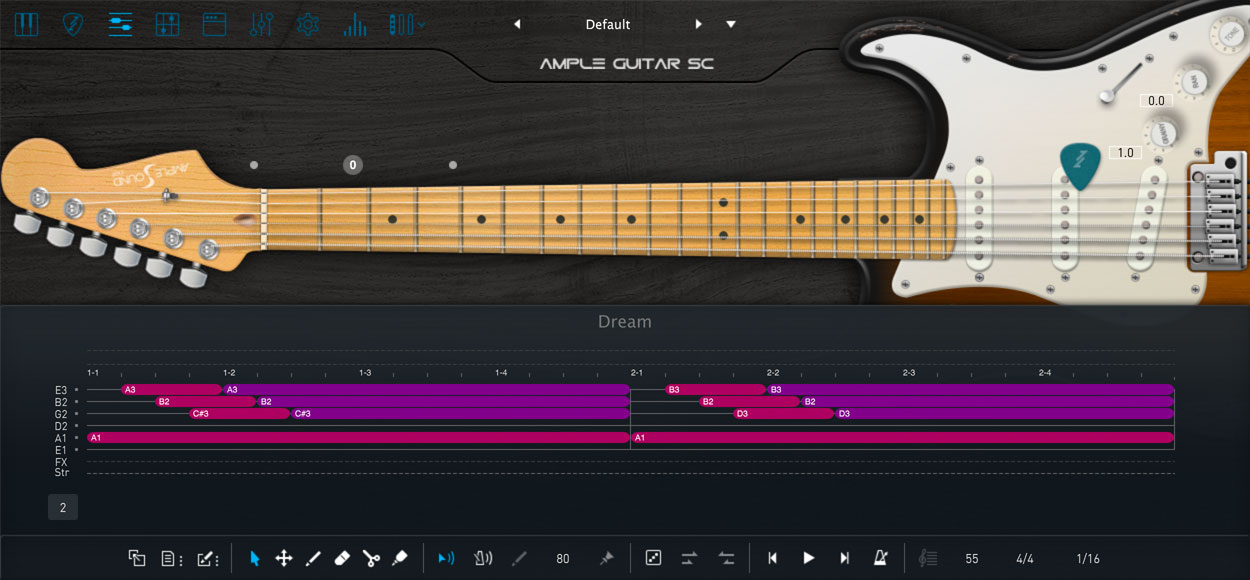Play the riff
This screenshot has height=580, width=1250.
pos(809,558)
